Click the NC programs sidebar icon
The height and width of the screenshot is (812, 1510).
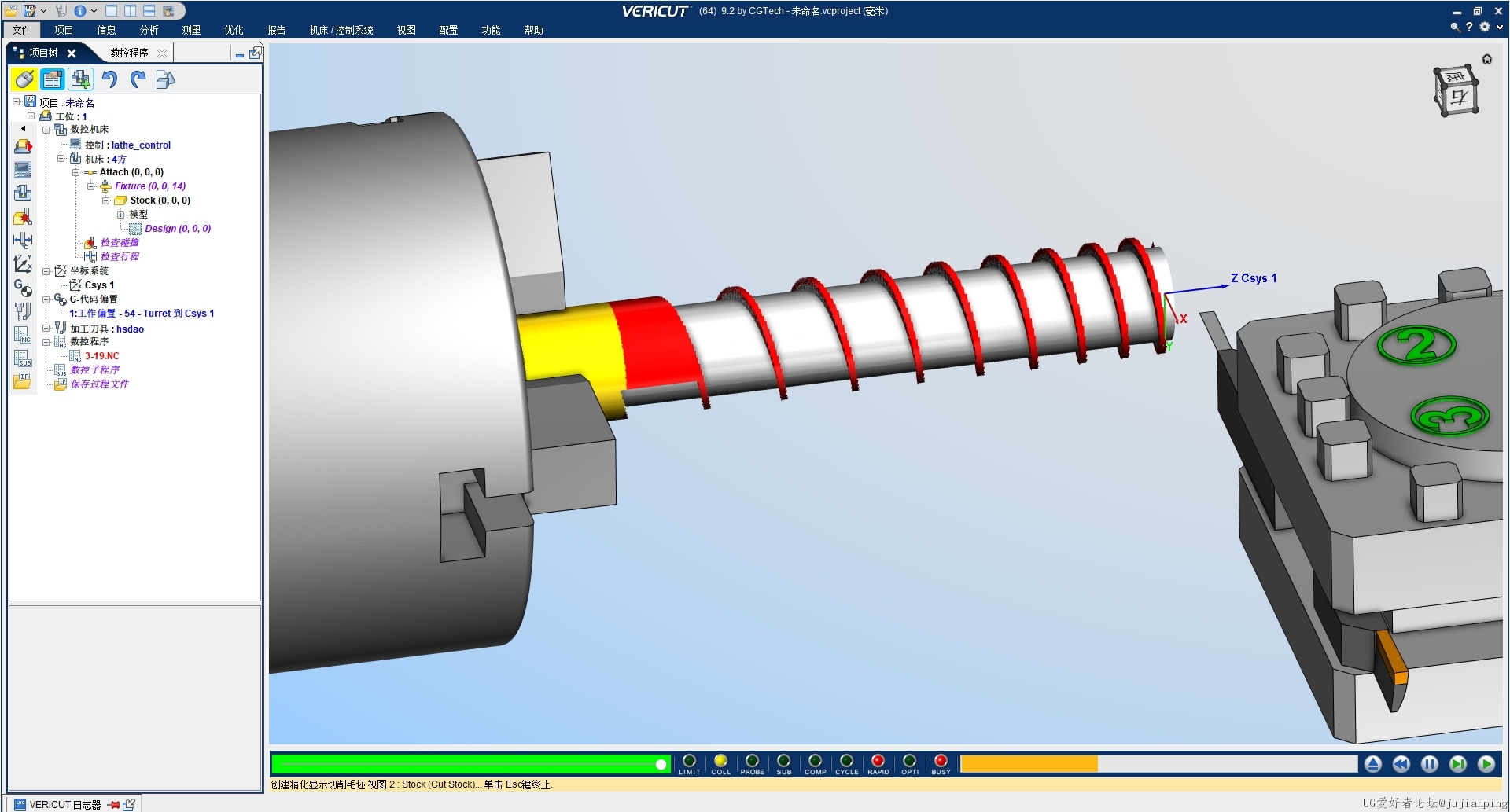[24, 335]
